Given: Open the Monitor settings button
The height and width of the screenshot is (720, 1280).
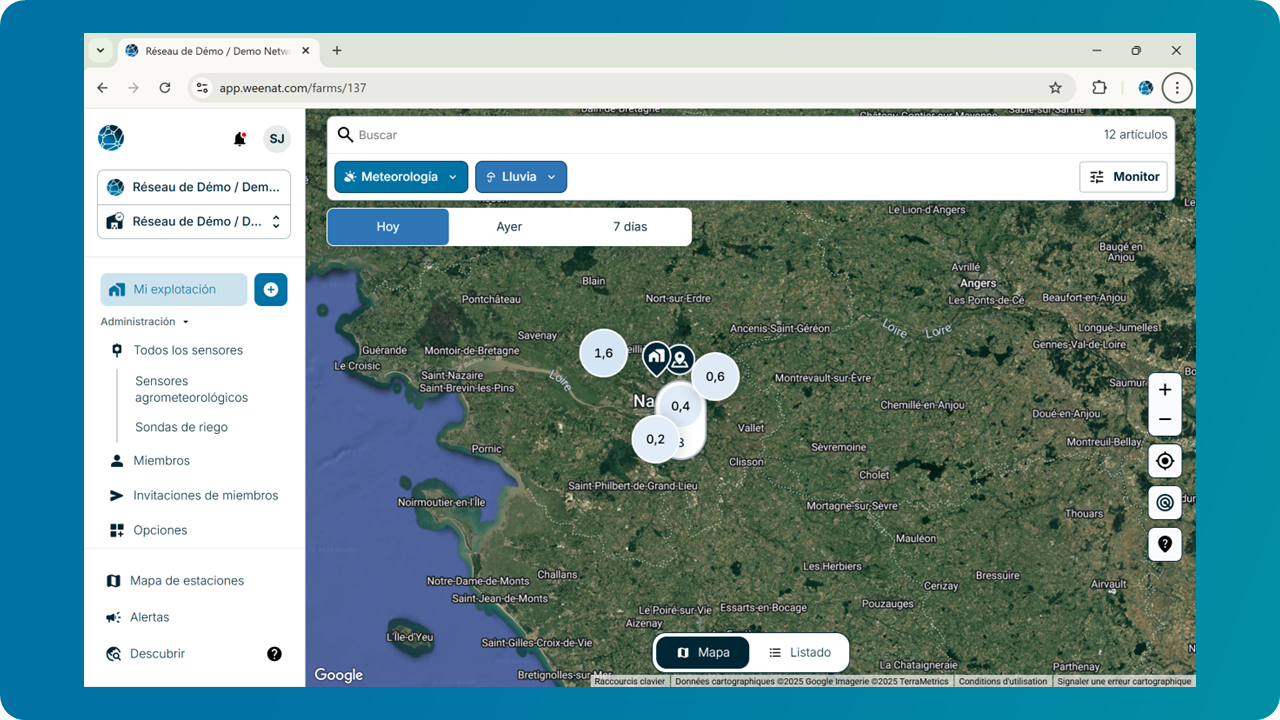Looking at the screenshot, I should click(x=1124, y=177).
